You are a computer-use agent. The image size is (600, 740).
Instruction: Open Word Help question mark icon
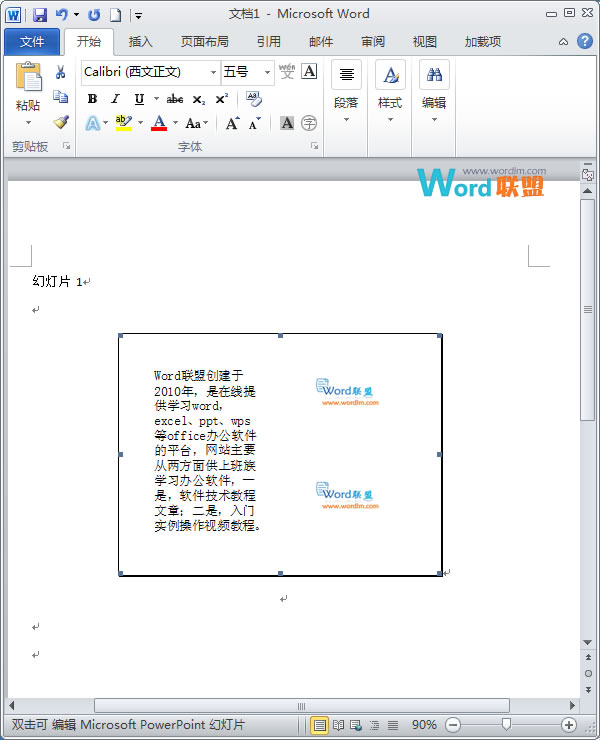(x=585, y=42)
